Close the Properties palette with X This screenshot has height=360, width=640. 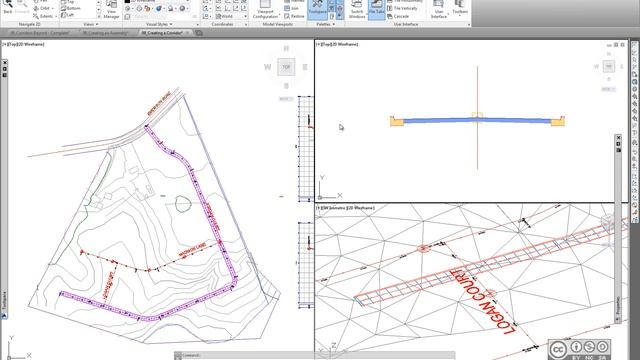point(618,138)
